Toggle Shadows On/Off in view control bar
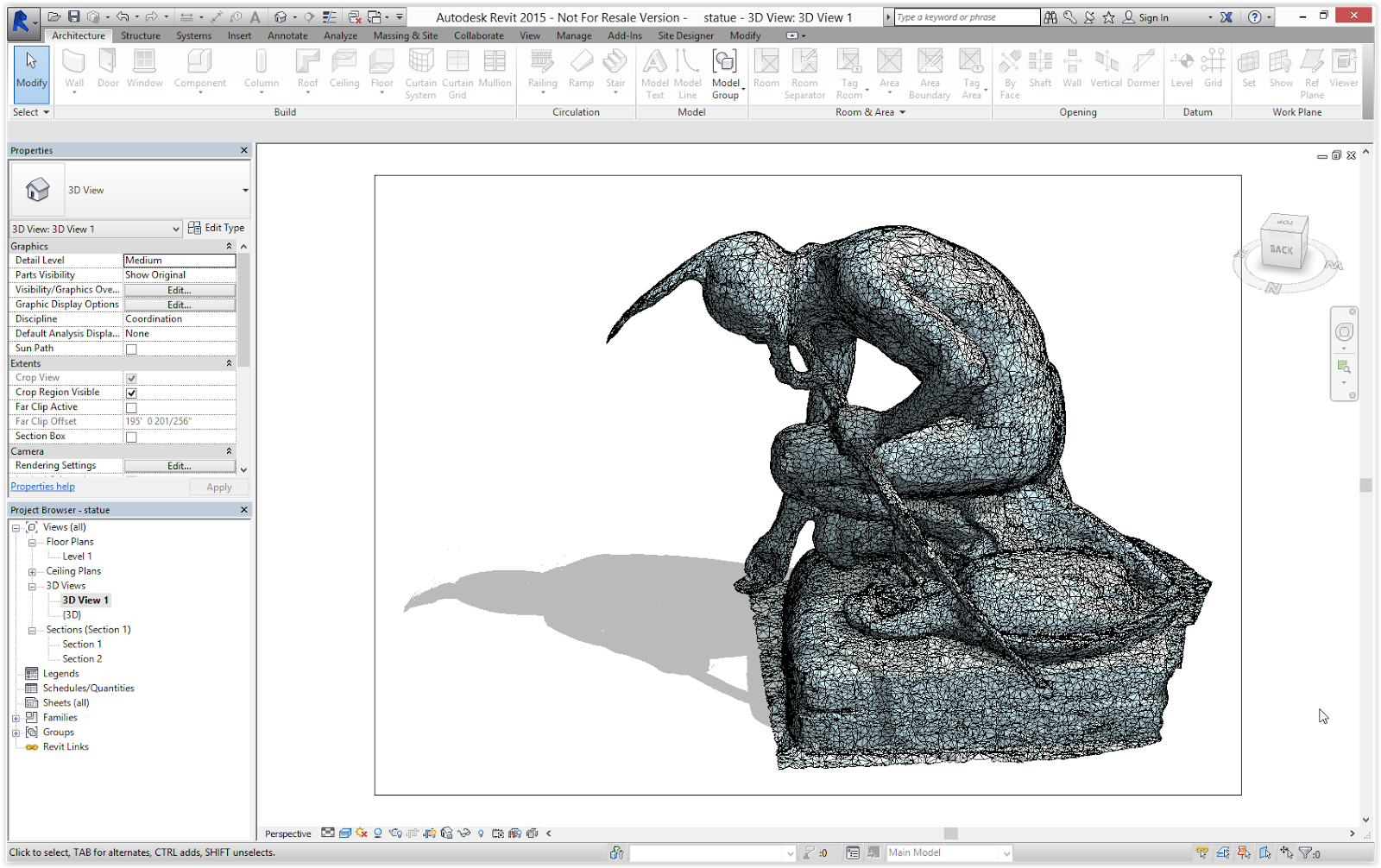The width and height of the screenshot is (1381, 868). (x=378, y=833)
